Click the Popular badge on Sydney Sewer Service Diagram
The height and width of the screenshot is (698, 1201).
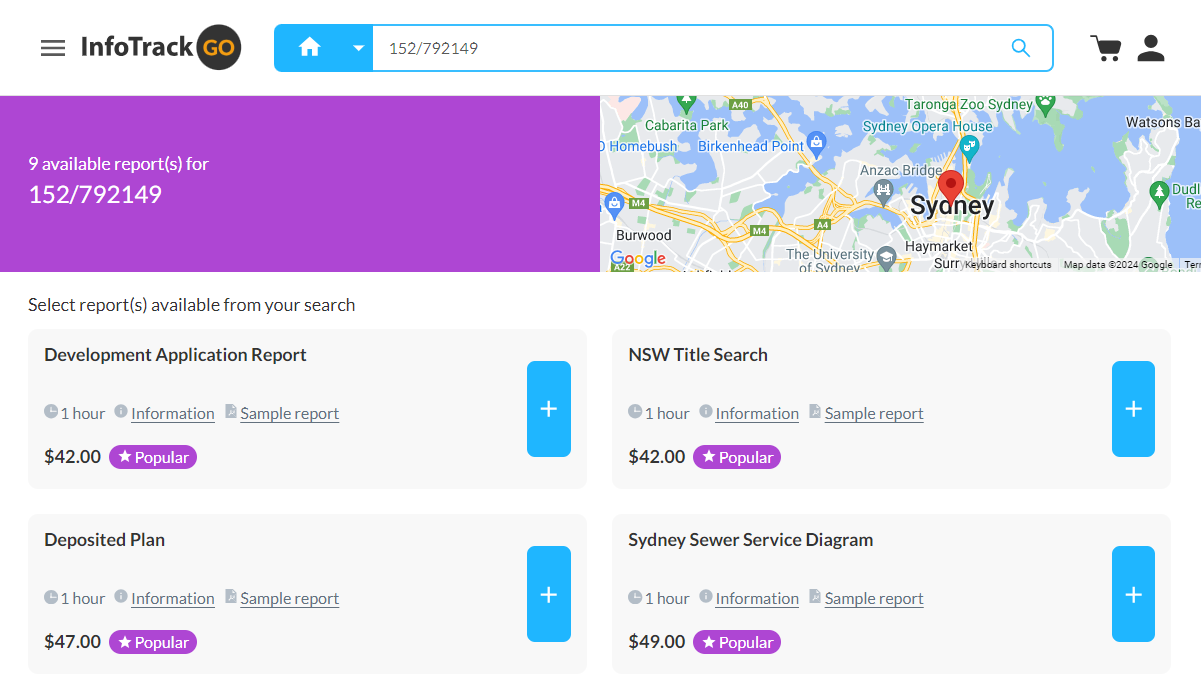(x=736, y=641)
